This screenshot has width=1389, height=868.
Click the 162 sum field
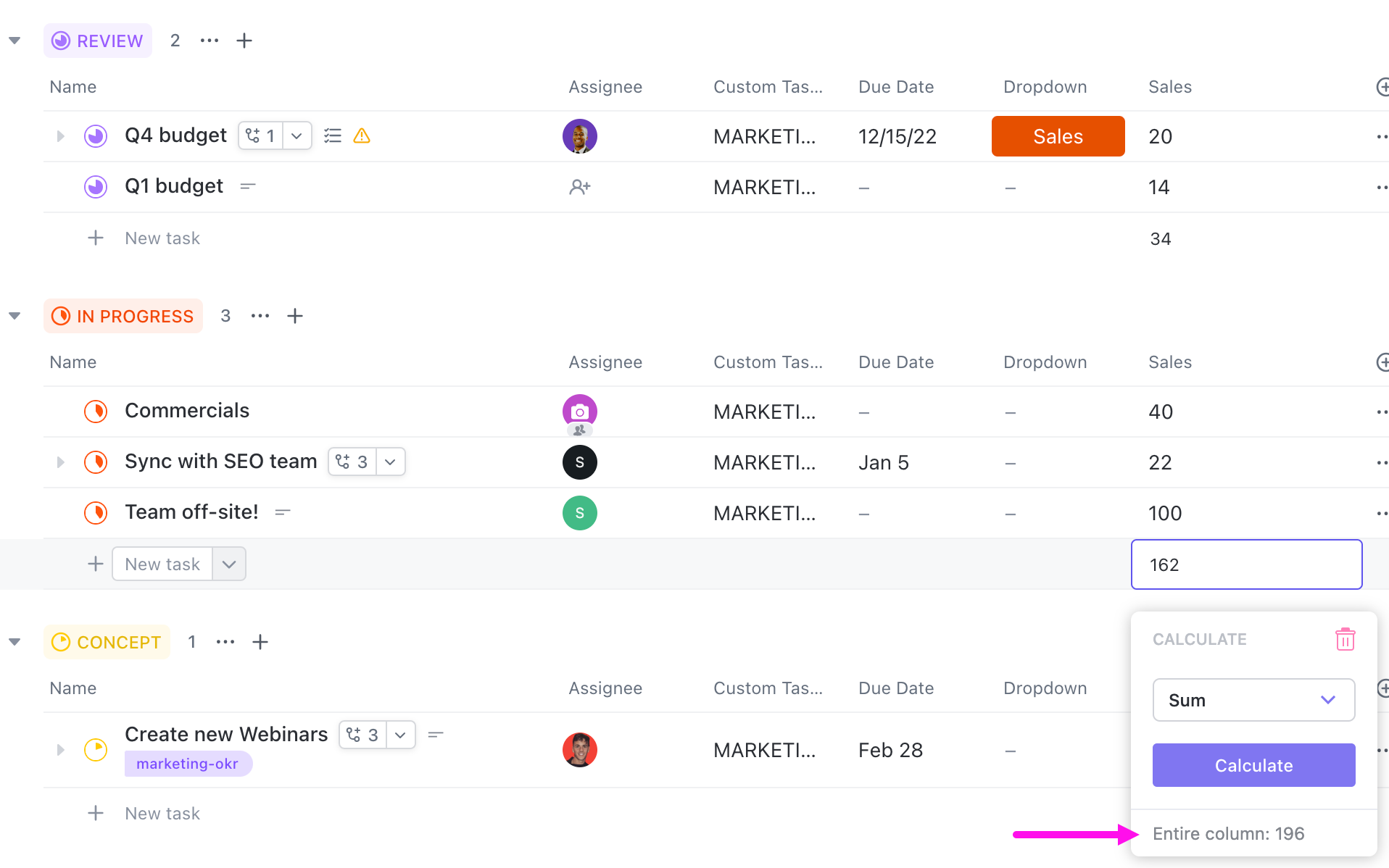click(1245, 564)
